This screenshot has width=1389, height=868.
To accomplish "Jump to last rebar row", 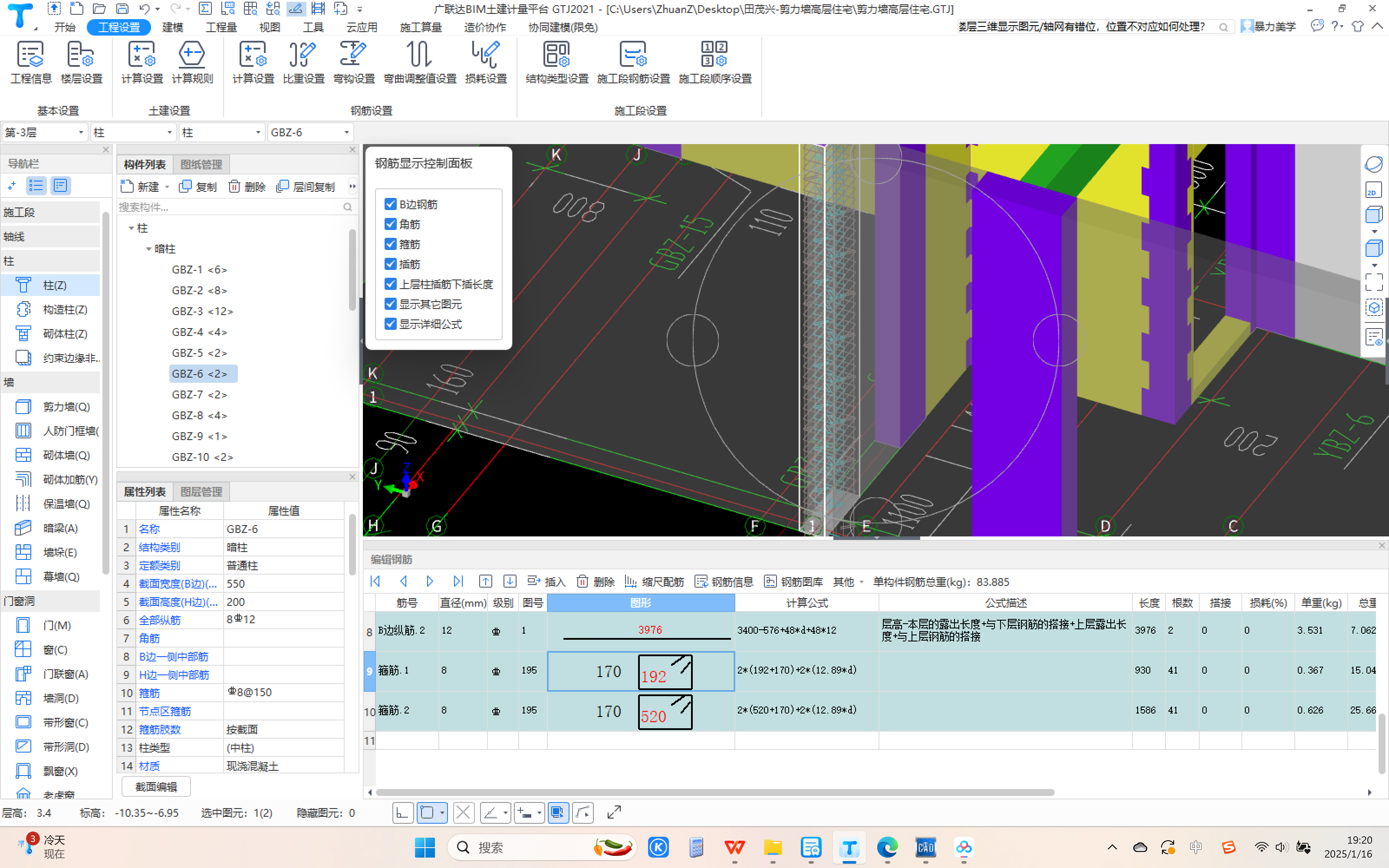I will [458, 582].
